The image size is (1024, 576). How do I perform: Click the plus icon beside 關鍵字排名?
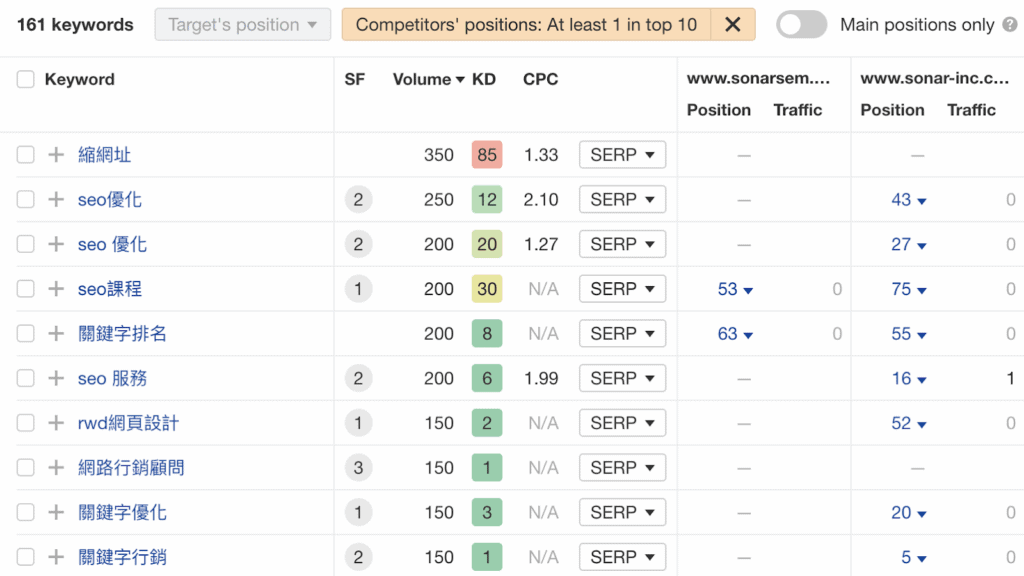point(56,334)
